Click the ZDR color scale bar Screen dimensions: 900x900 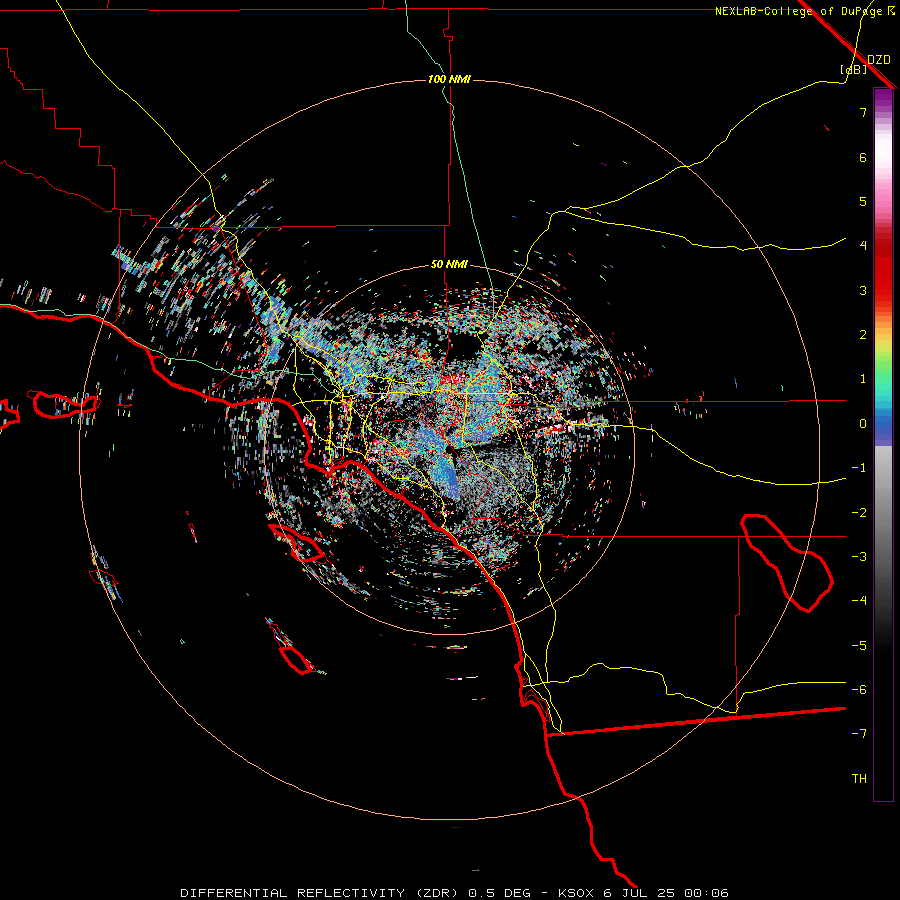[883, 444]
